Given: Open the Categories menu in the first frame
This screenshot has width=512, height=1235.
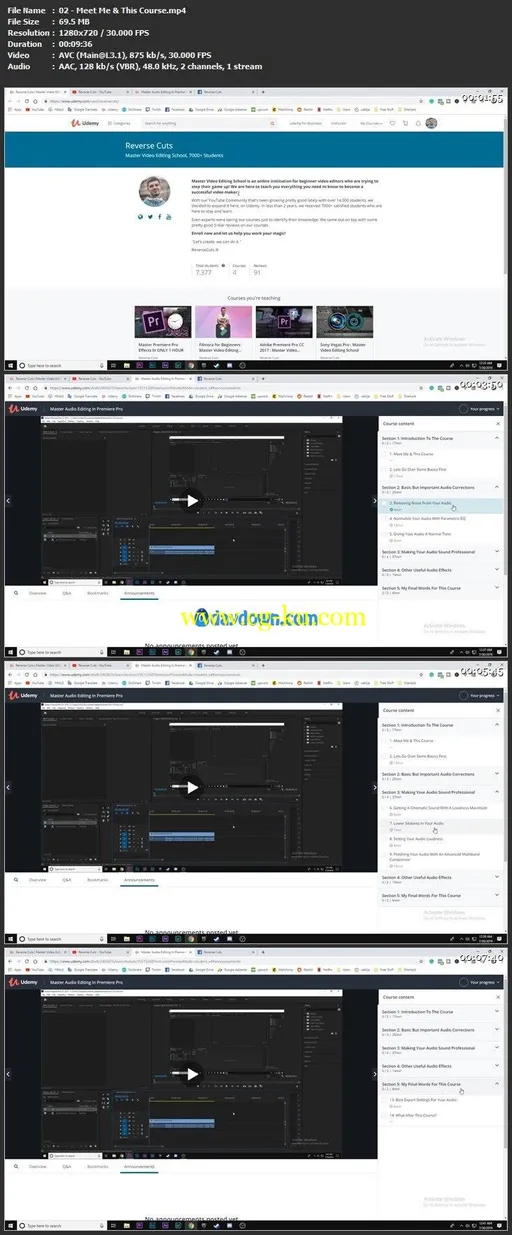Looking at the screenshot, I should (x=120, y=123).
